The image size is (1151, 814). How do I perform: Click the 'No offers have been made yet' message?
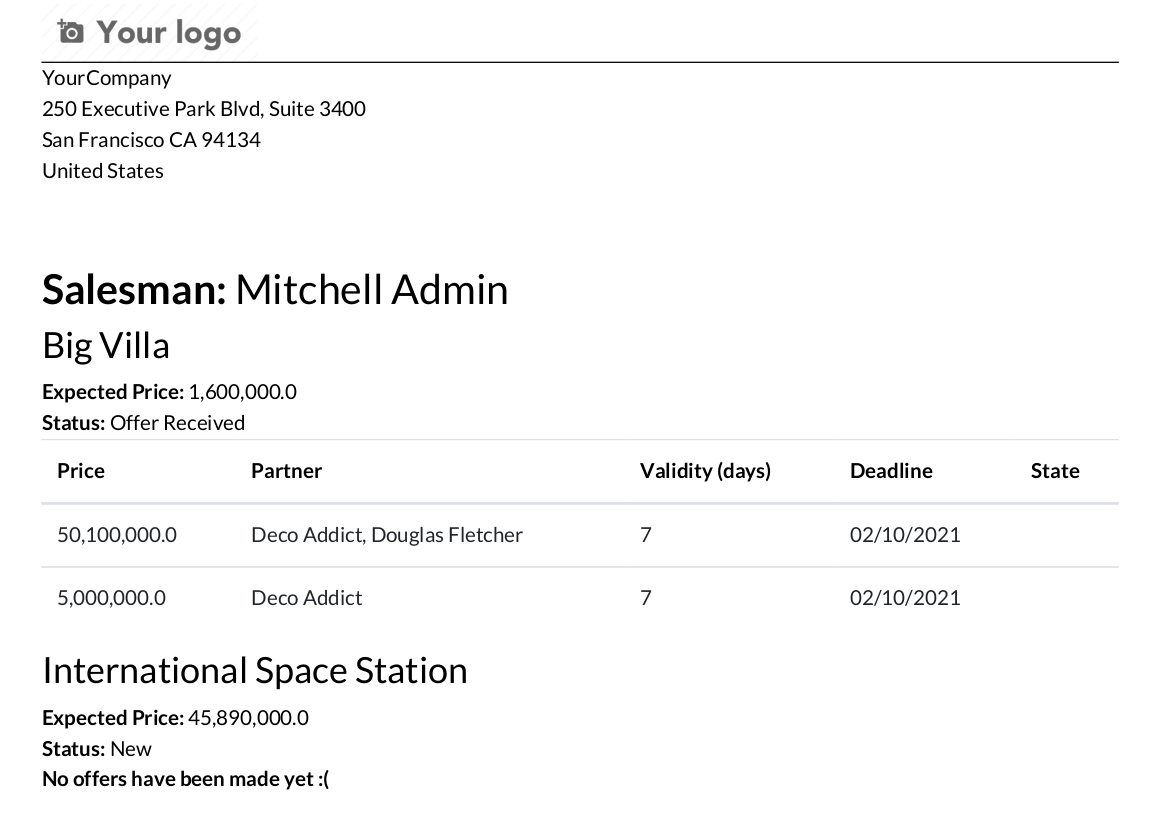click(185, 778)
